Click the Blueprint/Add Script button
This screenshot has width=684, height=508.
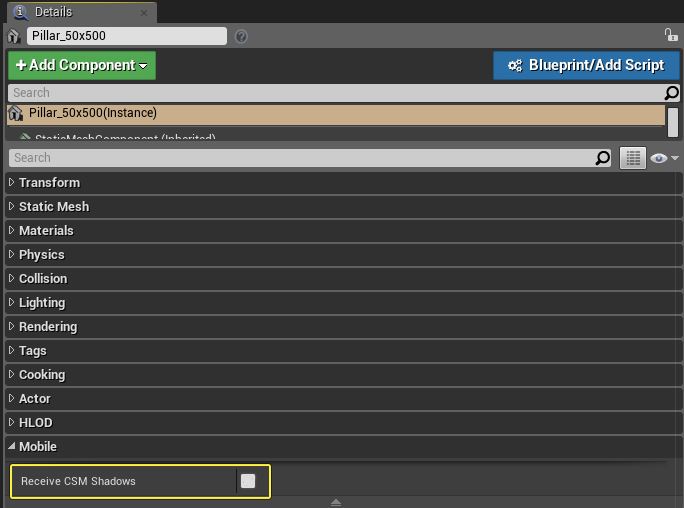(x=586, y=65)
